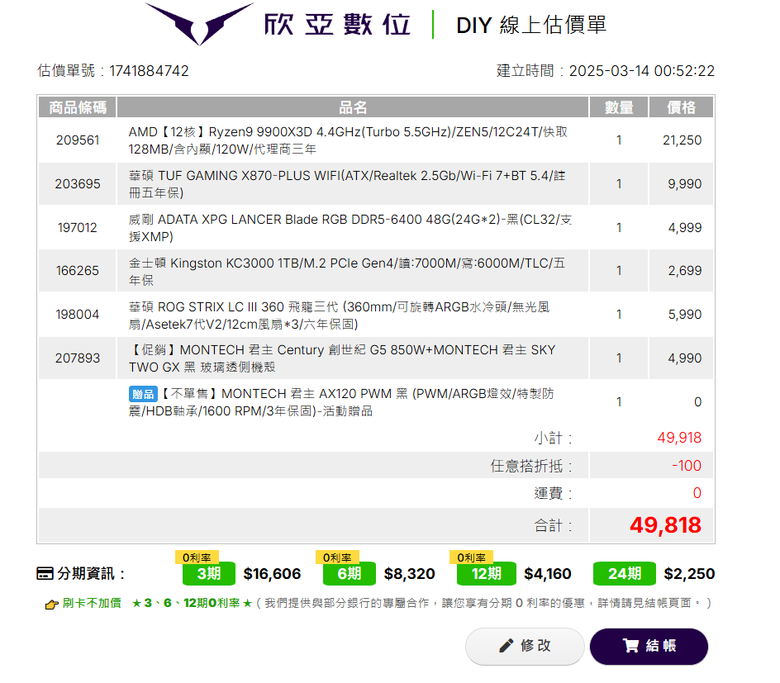Click the 價格 column header
The image size is (780, 683).
point(681,107)
